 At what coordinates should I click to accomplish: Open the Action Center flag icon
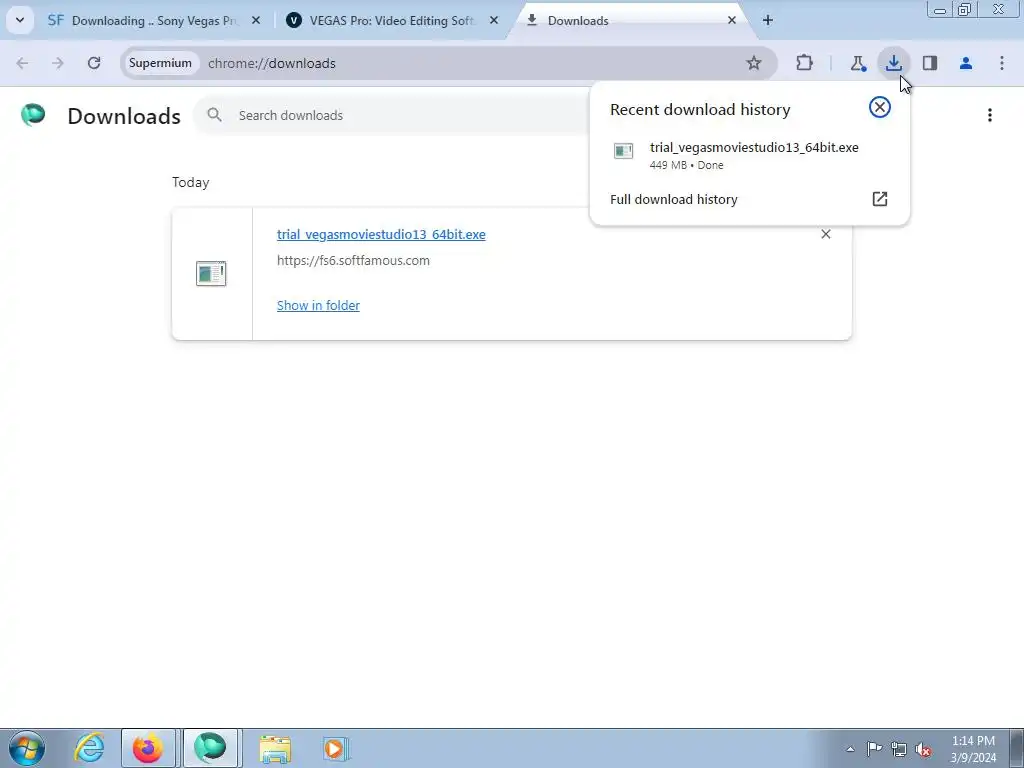point(874,749)
